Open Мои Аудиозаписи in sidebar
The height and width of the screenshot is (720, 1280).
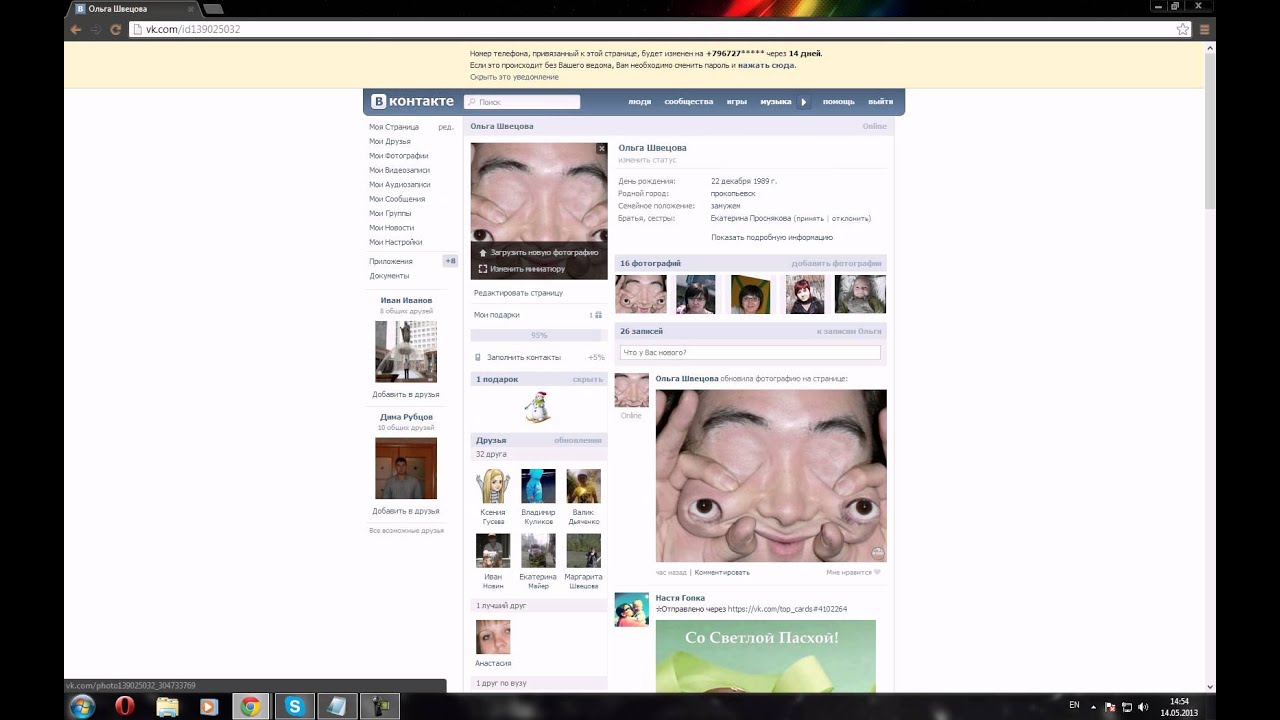(400, 184)
